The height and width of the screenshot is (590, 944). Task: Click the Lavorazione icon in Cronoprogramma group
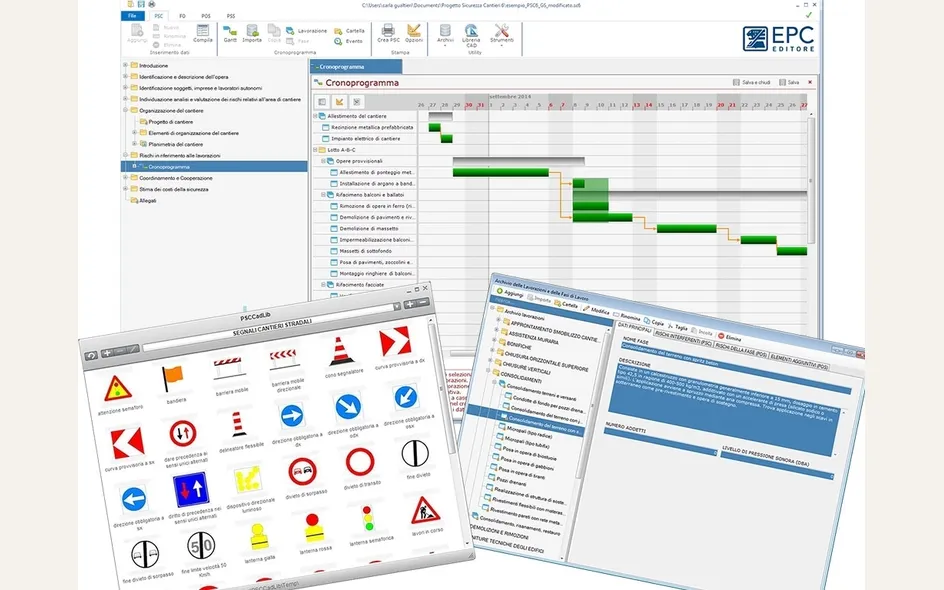tap(291, 31)
